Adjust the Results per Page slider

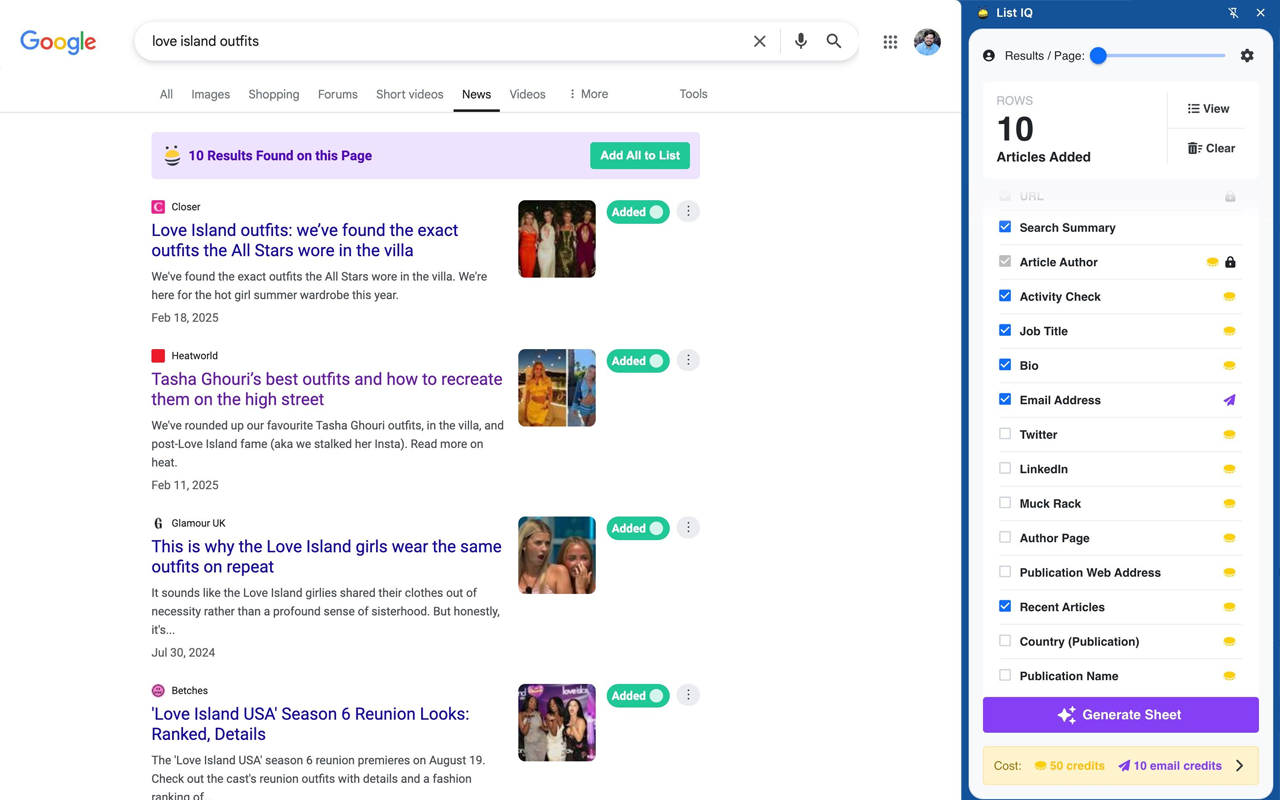coord(1100,55)
